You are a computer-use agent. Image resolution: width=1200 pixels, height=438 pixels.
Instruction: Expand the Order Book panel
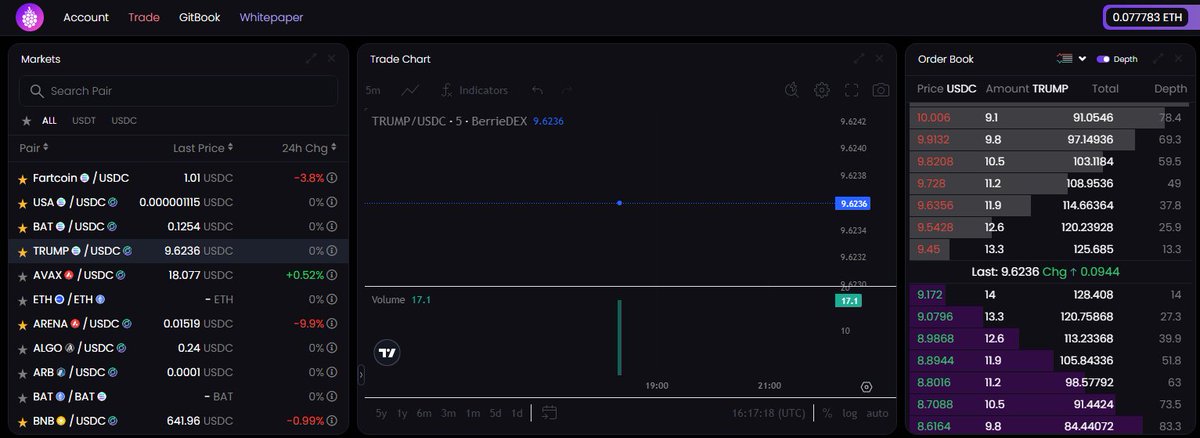pyautogui.click(x=1157, y=59)
